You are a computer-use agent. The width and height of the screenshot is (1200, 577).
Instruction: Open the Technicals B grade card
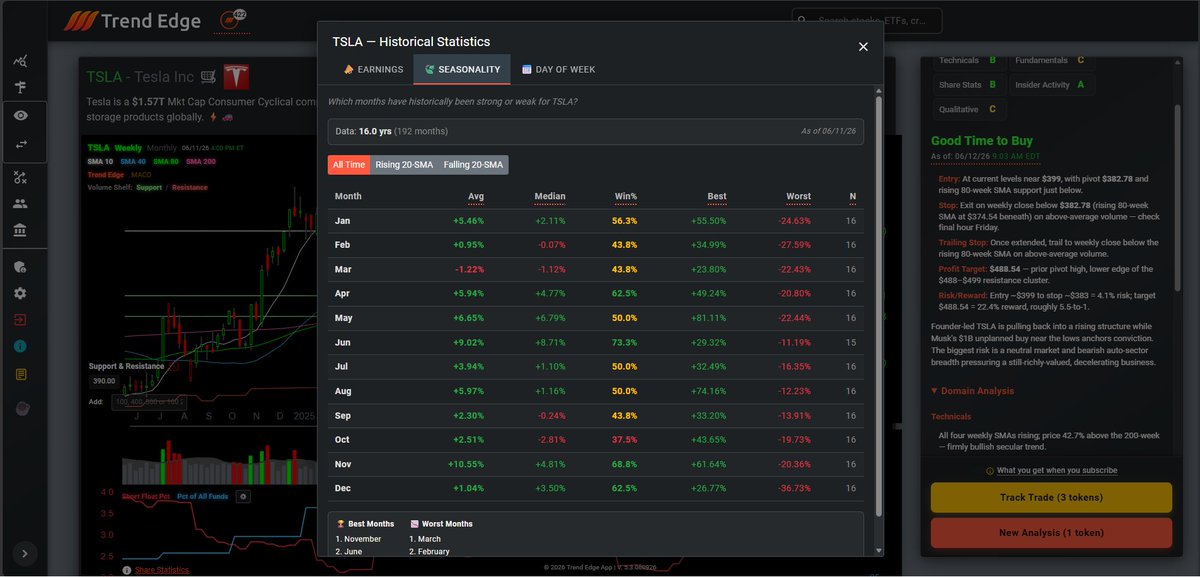[968, 60]
